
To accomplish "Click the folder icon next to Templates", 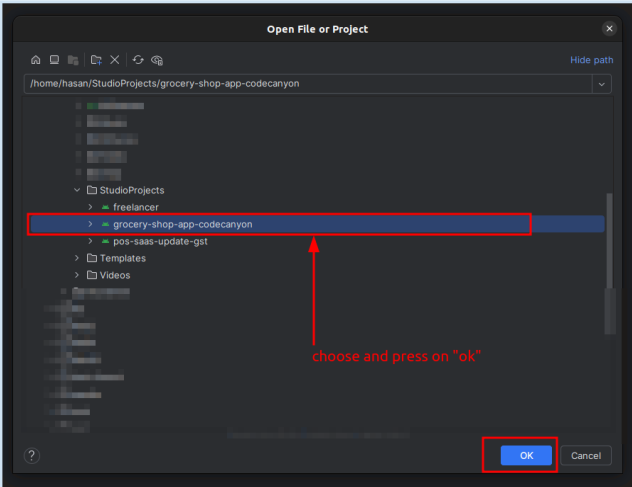I will [x=91, y=258].
